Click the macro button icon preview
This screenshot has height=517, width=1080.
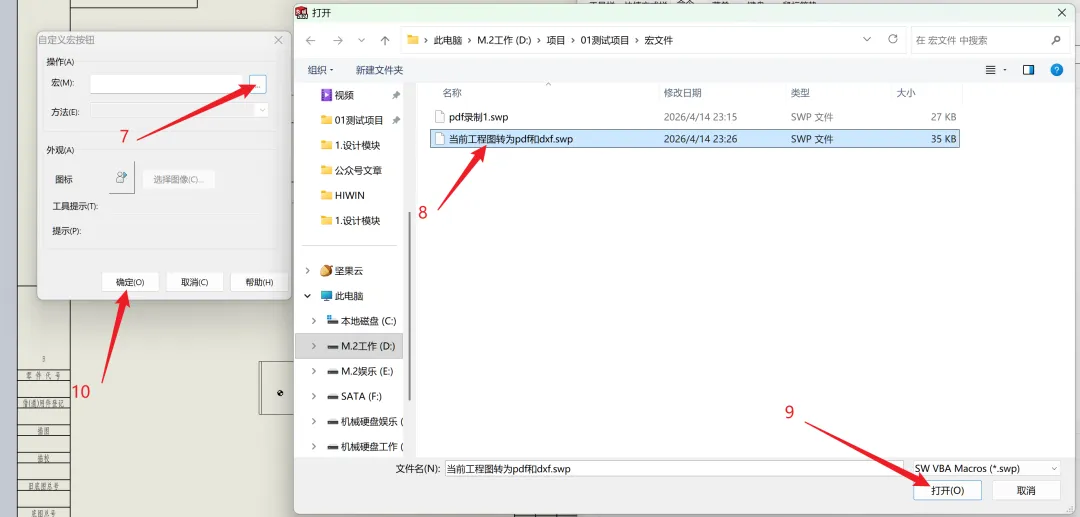pos(121,178)
